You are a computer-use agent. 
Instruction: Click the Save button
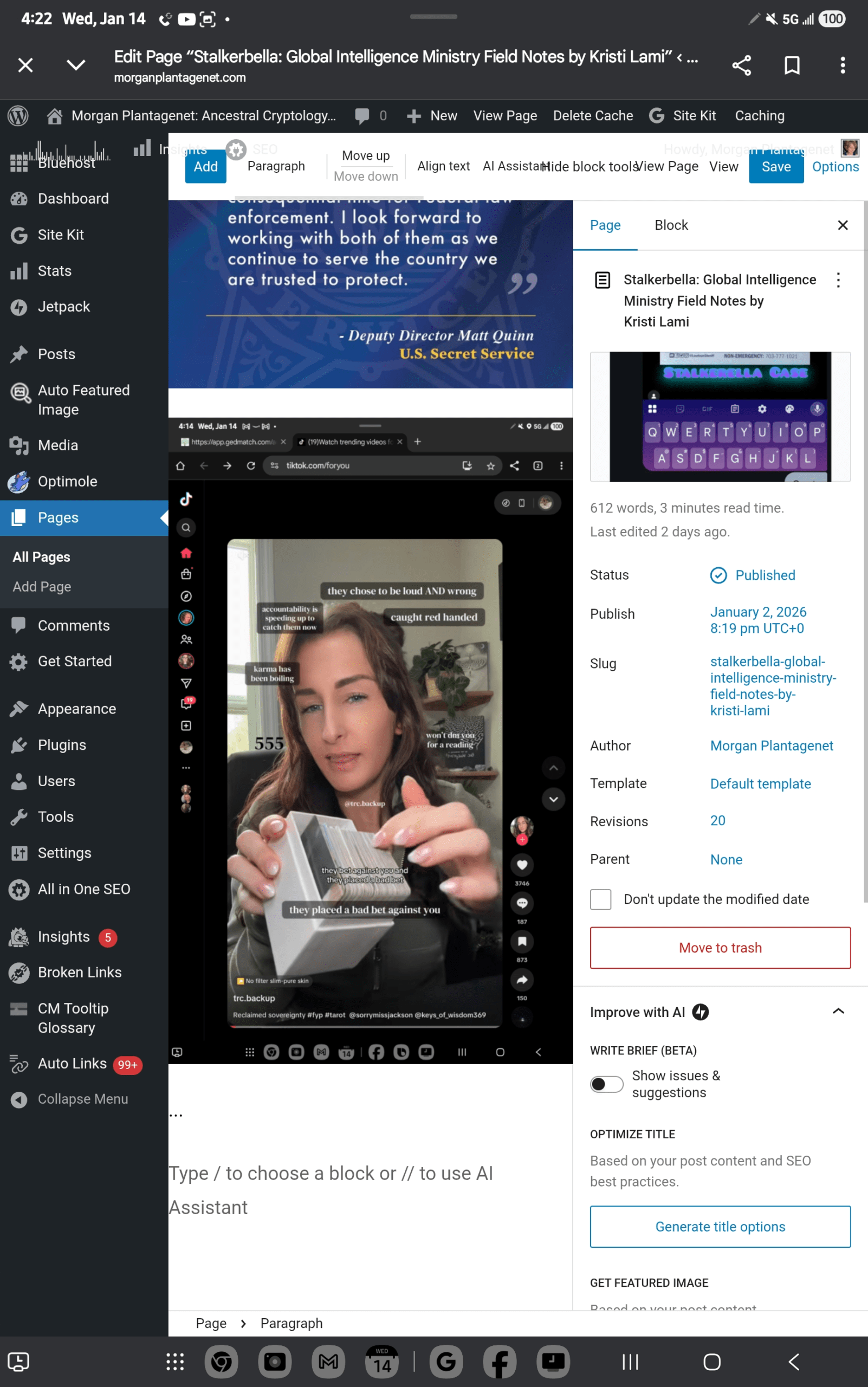point(776,166)
